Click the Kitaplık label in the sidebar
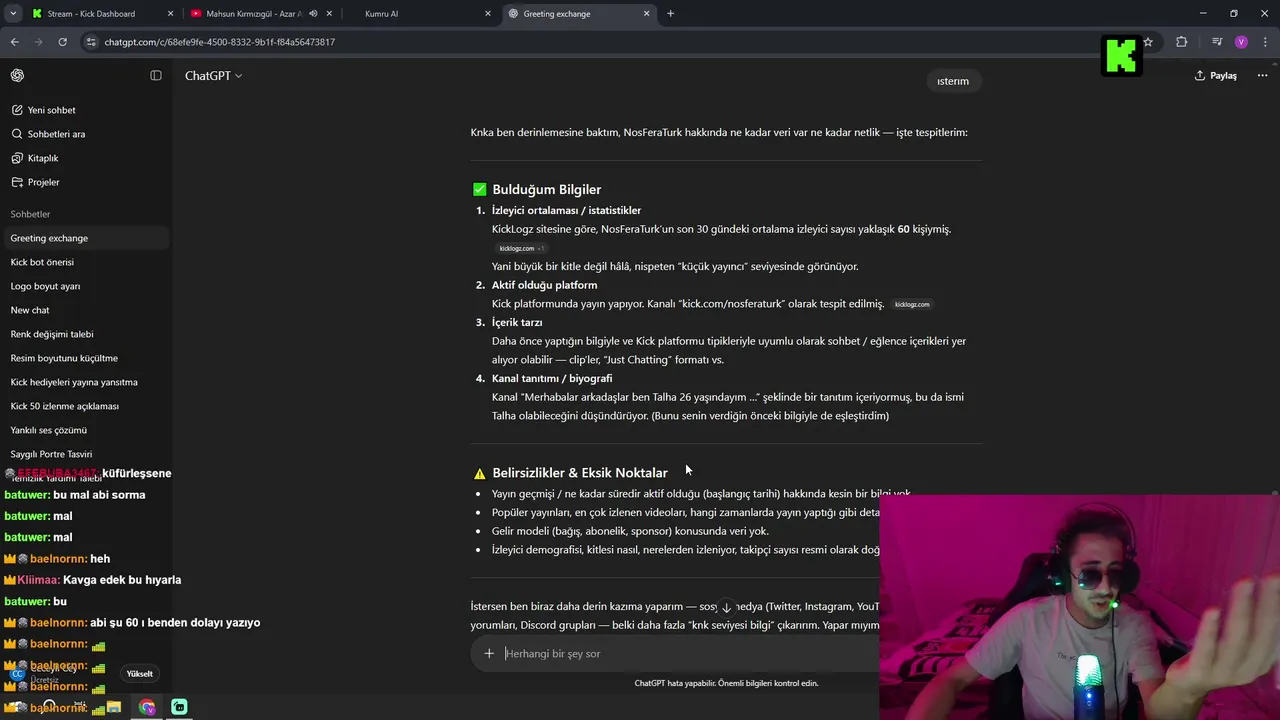Image resolution: width=1280 pixels, height=720 pixels. [43, 158]
